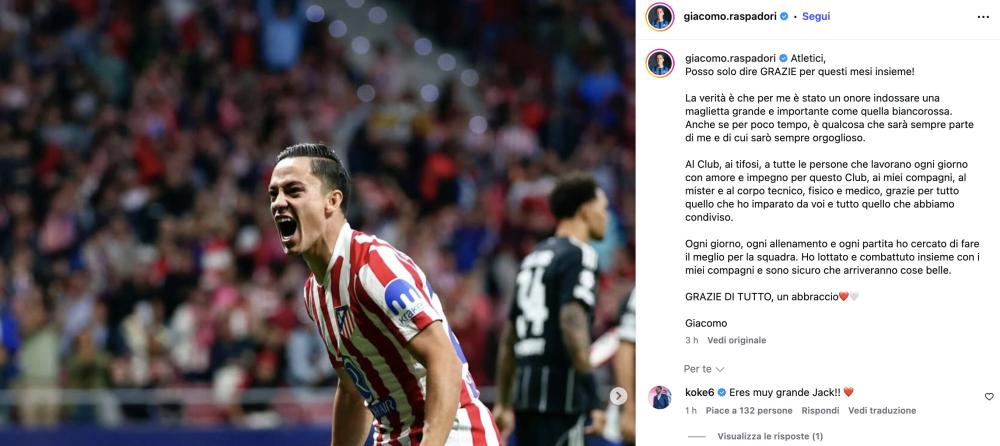Click koke6's profile avatar
This screenshot has height=446, width=1000.
659,398
